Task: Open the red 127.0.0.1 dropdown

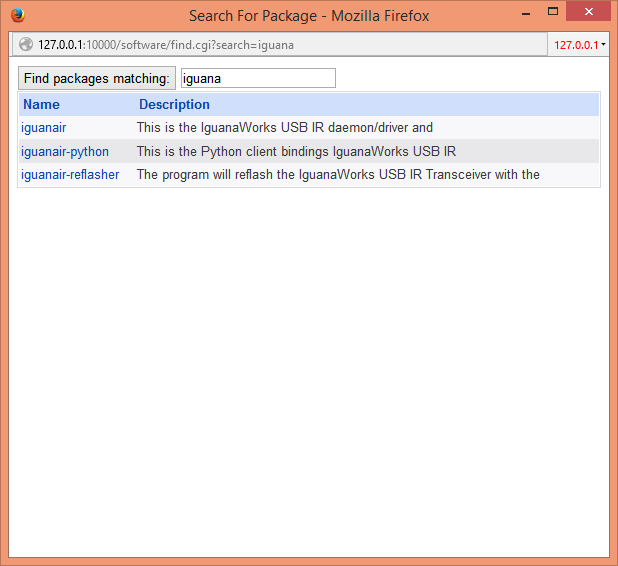Action: click(580, 45)
